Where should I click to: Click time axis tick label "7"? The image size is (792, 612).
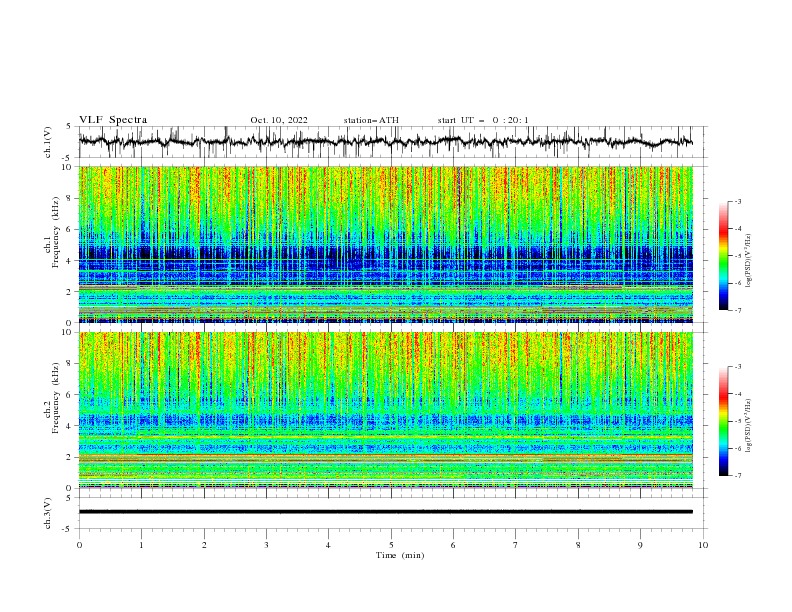[516, 545]
